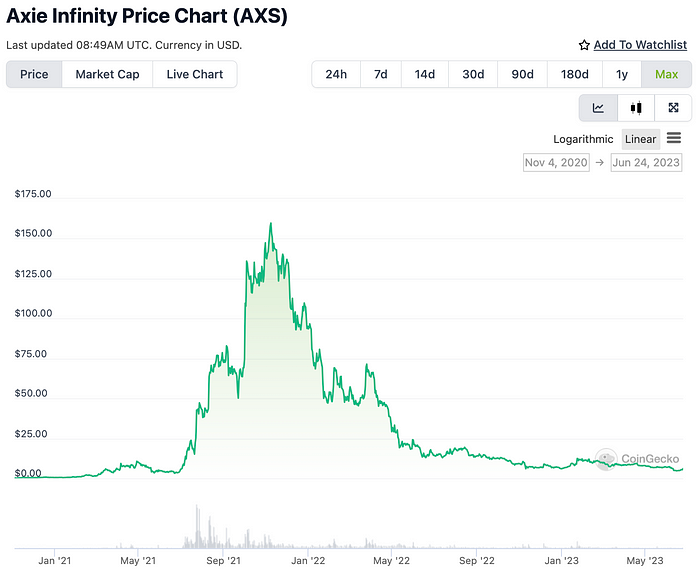The width and height of the screenshot is (700, 576).
Task: Switch to Market Cap tab
Action: pos(107,74)
